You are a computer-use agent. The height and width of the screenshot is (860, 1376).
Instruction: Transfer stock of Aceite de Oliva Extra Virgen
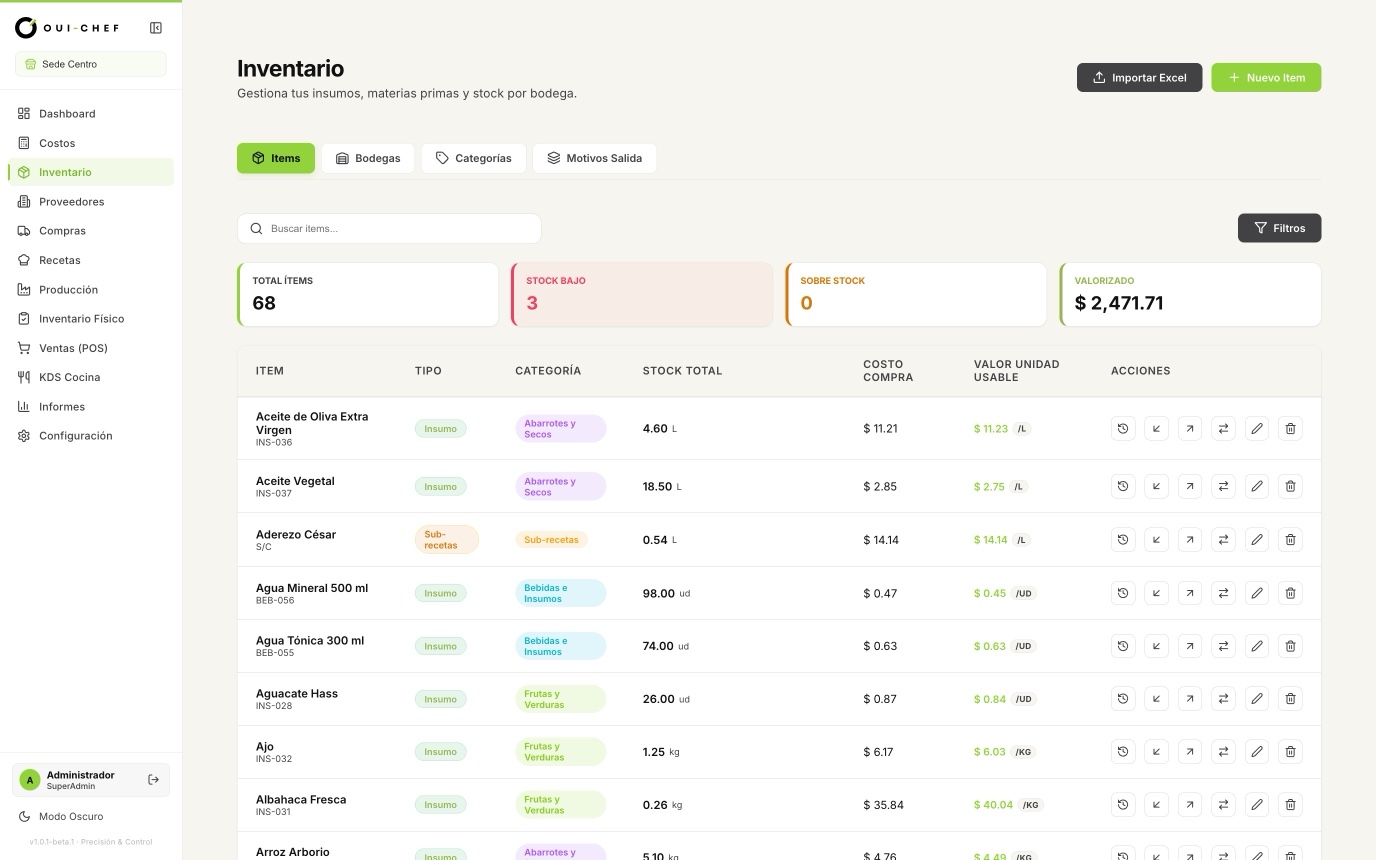pyautogui.click(x=1223, y=429)
